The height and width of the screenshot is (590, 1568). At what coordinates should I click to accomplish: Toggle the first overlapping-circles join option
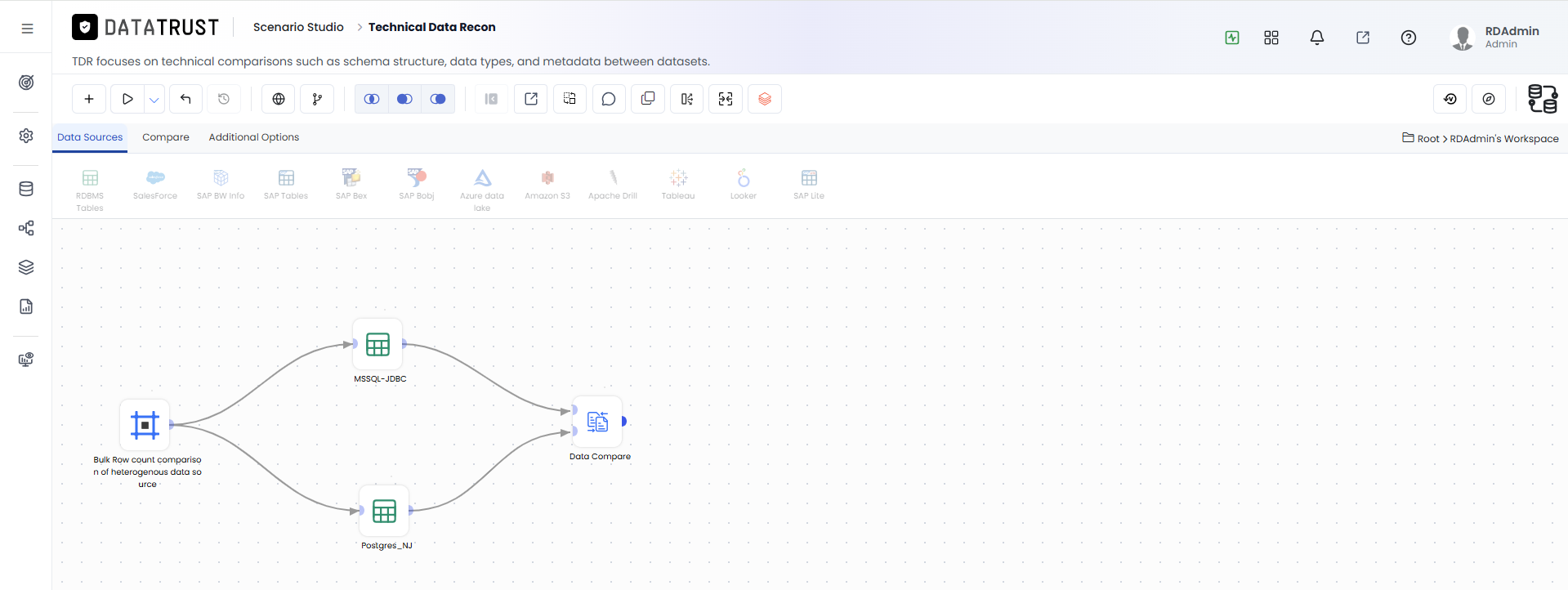click(x=372, y=99)
